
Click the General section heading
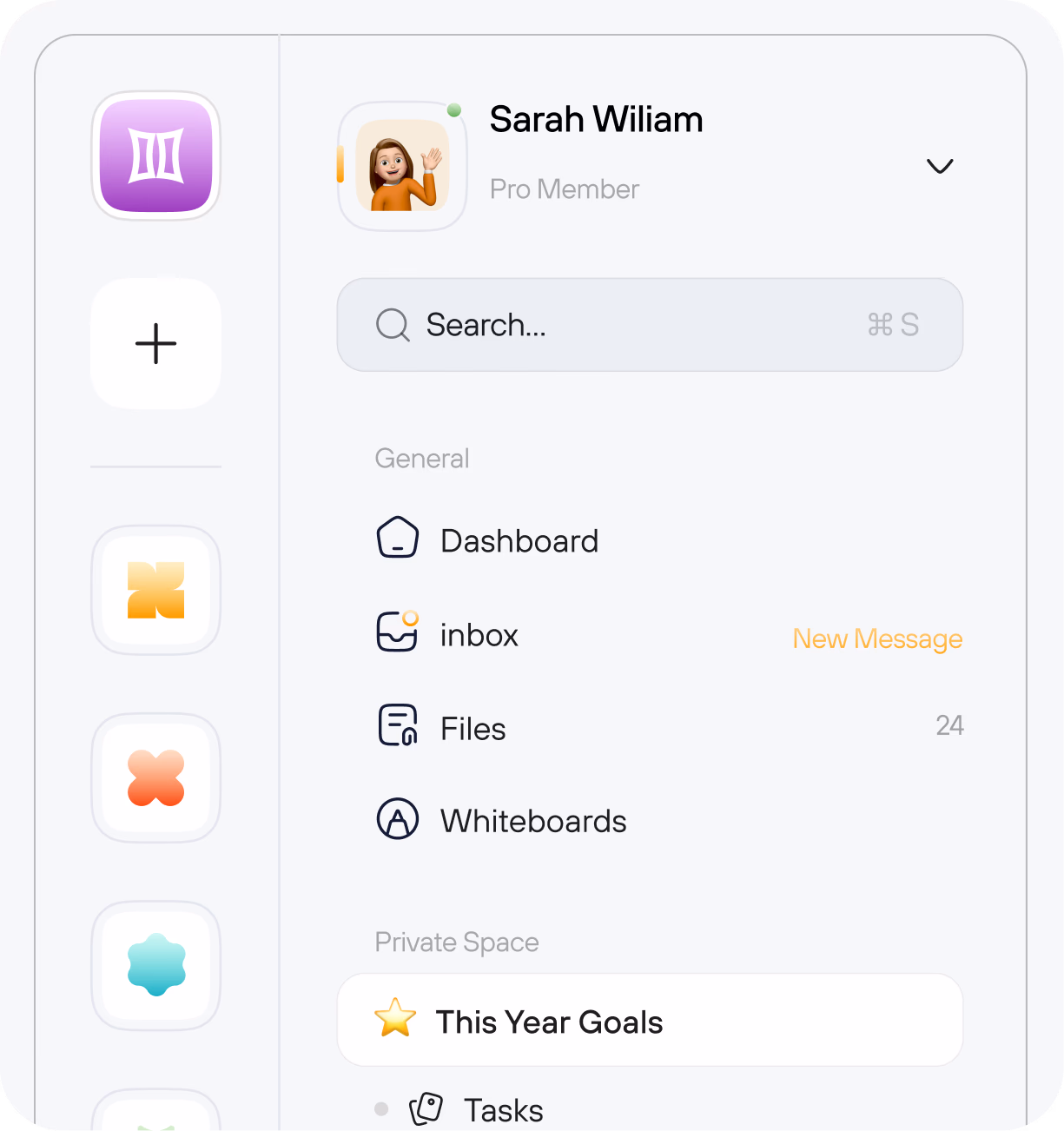(422, 458)
